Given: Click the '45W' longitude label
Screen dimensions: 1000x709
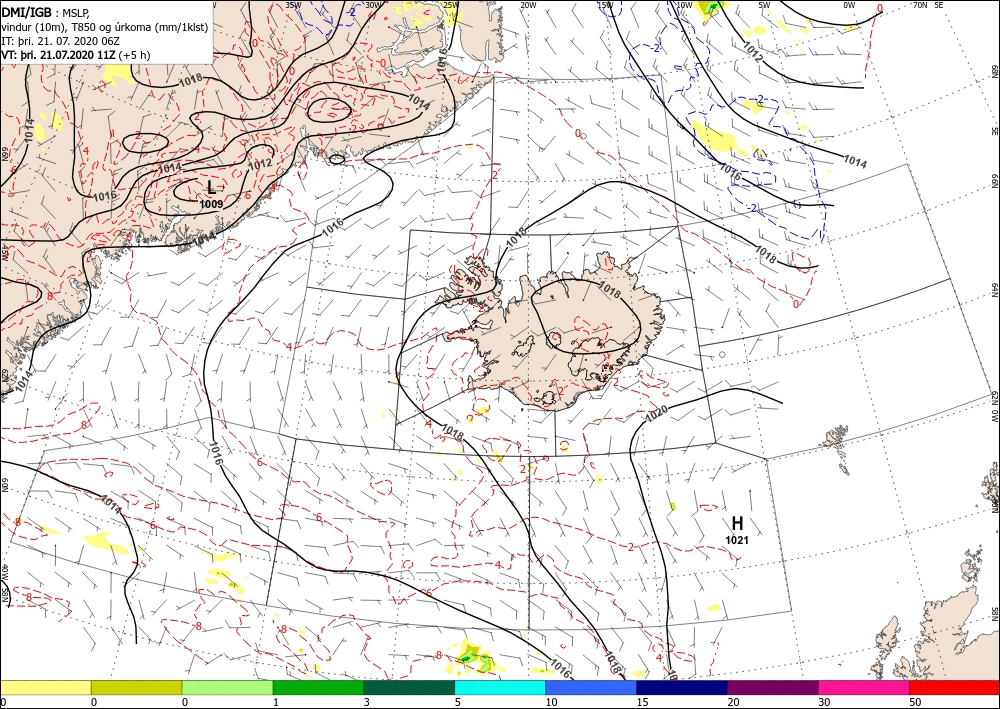Looking at the screenshot, I should pos(4,252).
